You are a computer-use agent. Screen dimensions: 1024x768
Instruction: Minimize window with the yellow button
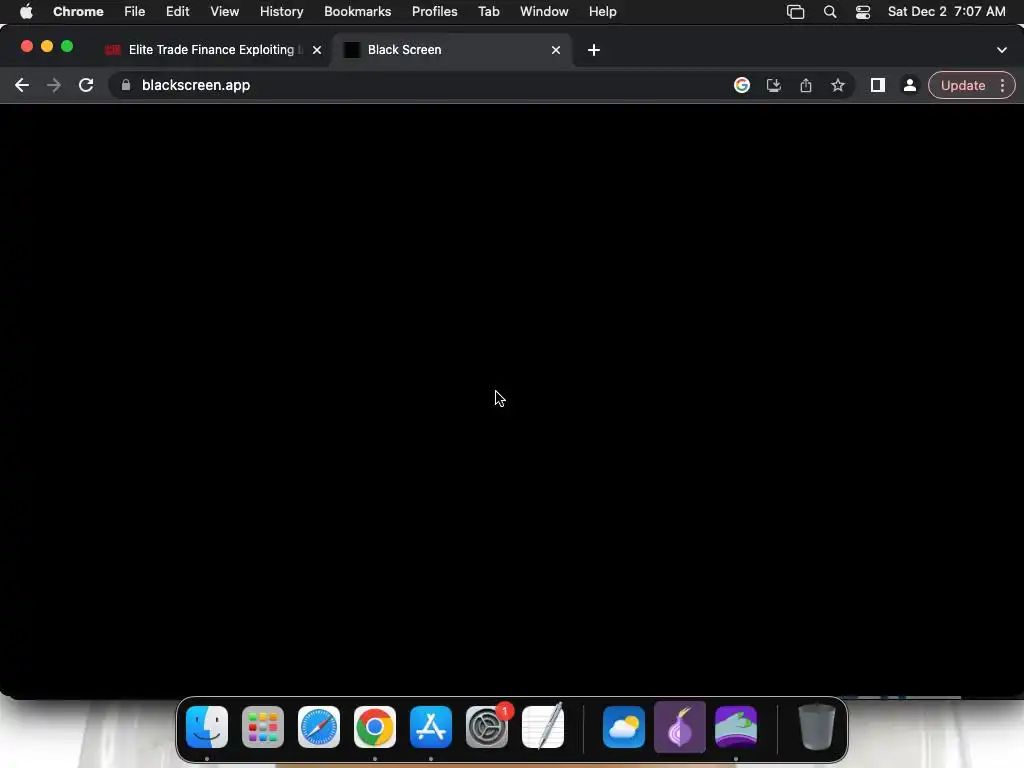47,46
